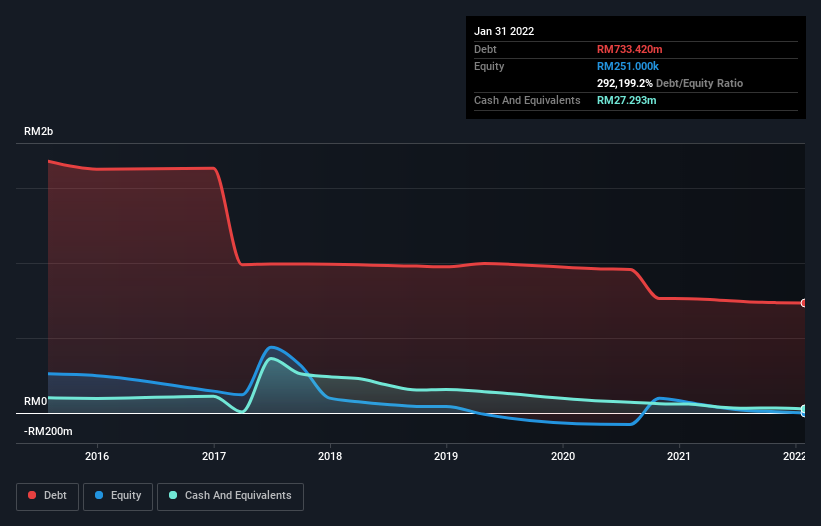Toggle the Equity series legend button
The image size is (821, 526).
[x=118, y=496]
